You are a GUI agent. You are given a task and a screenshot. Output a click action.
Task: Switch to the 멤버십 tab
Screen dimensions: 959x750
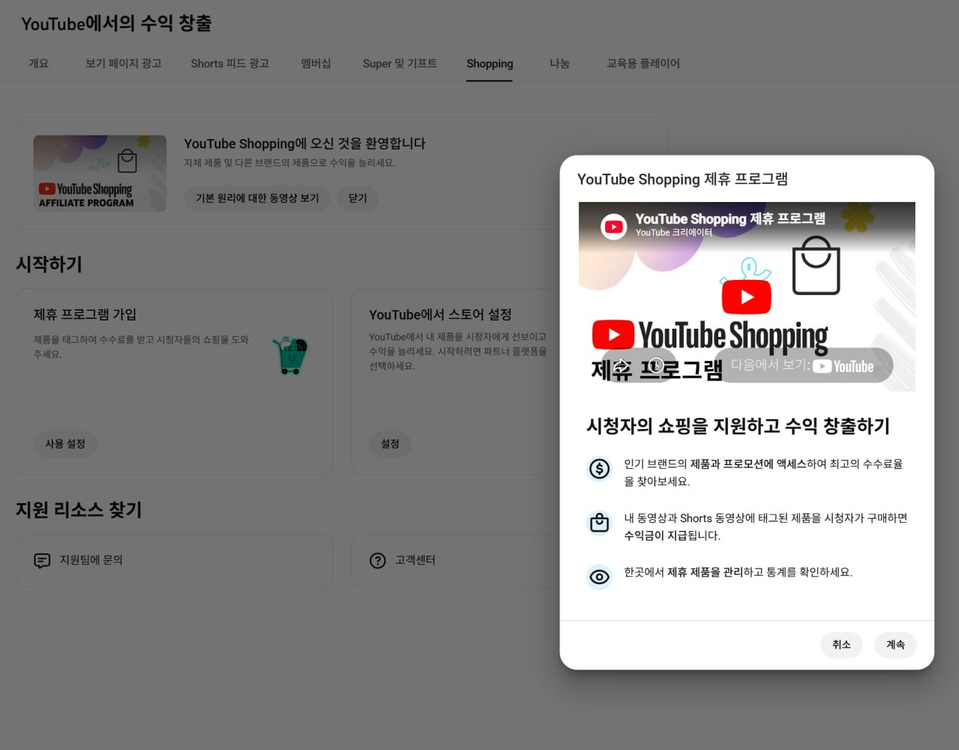pyautogui.click(x=316, y=63)
